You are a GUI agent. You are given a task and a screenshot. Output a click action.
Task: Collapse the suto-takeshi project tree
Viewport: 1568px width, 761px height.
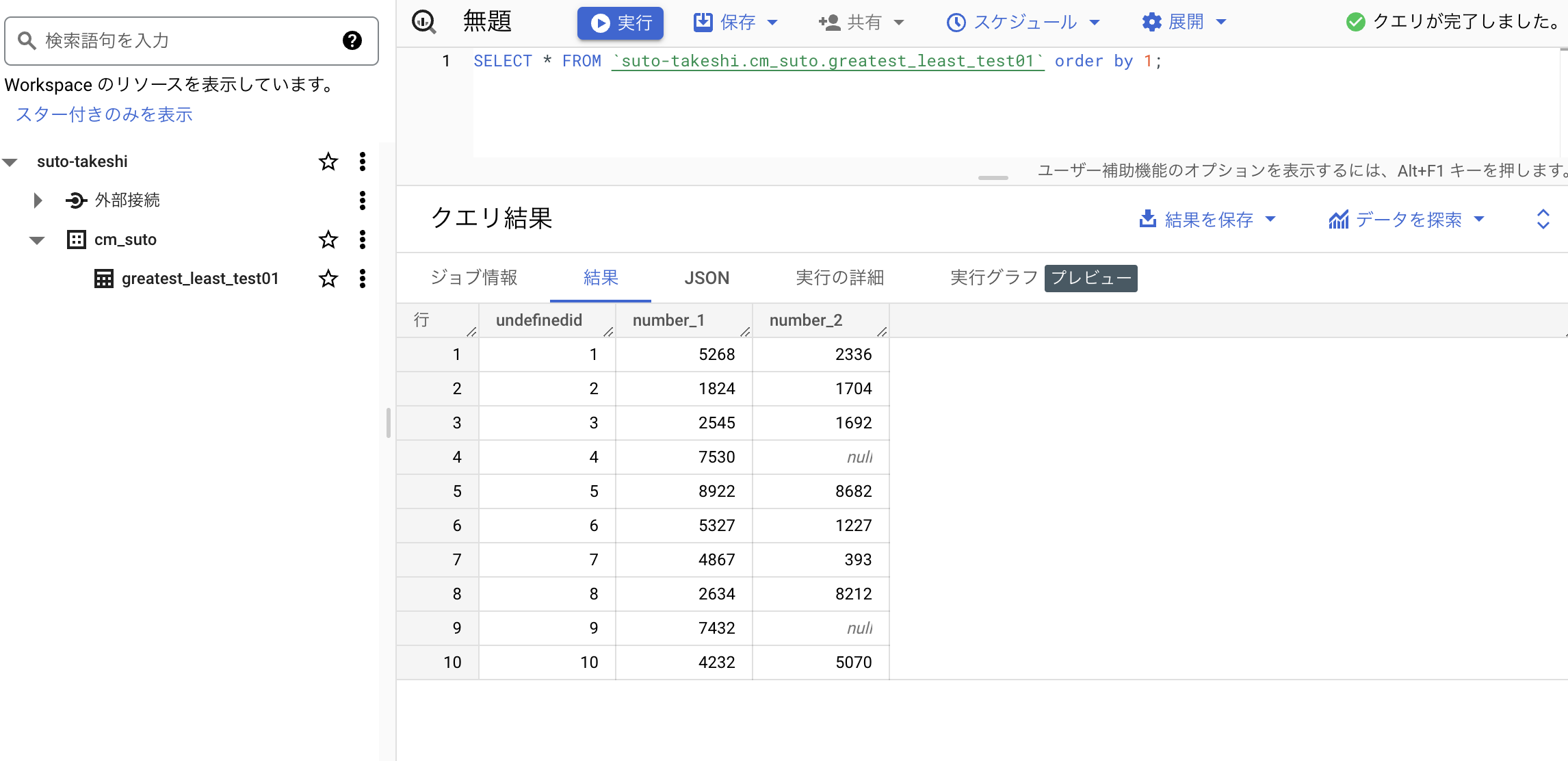[x=10, y=162]
